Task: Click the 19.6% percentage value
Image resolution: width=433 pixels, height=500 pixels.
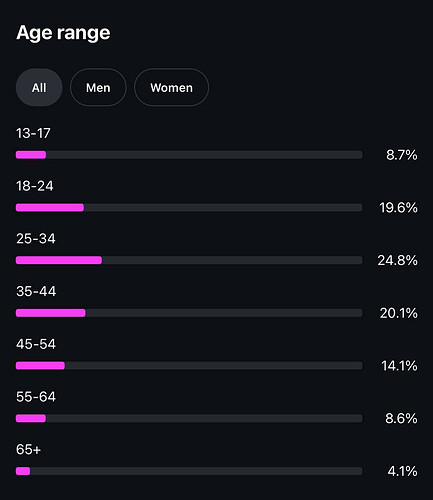Action: pos(398,208)
